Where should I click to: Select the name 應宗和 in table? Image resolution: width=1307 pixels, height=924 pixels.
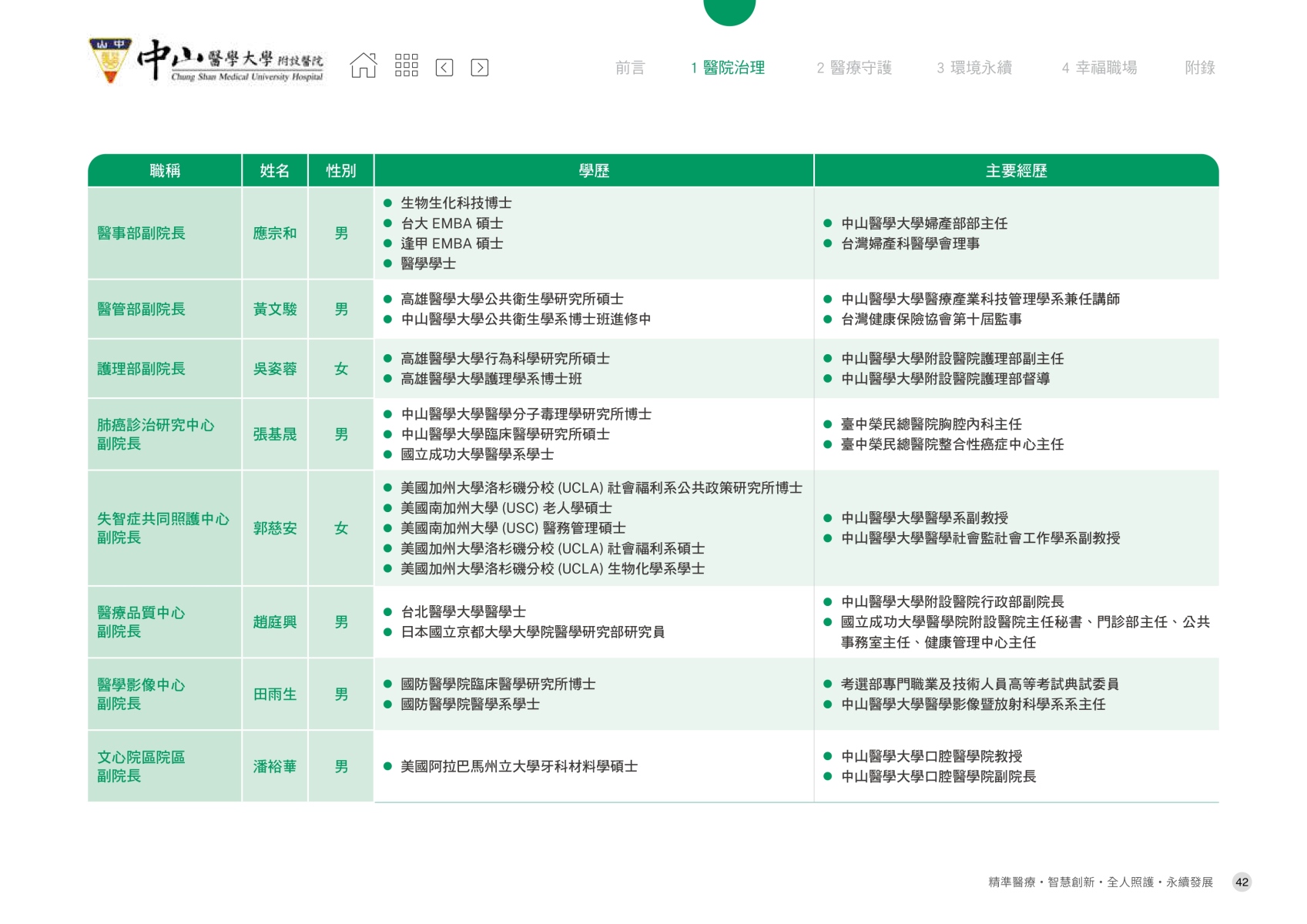275,233
